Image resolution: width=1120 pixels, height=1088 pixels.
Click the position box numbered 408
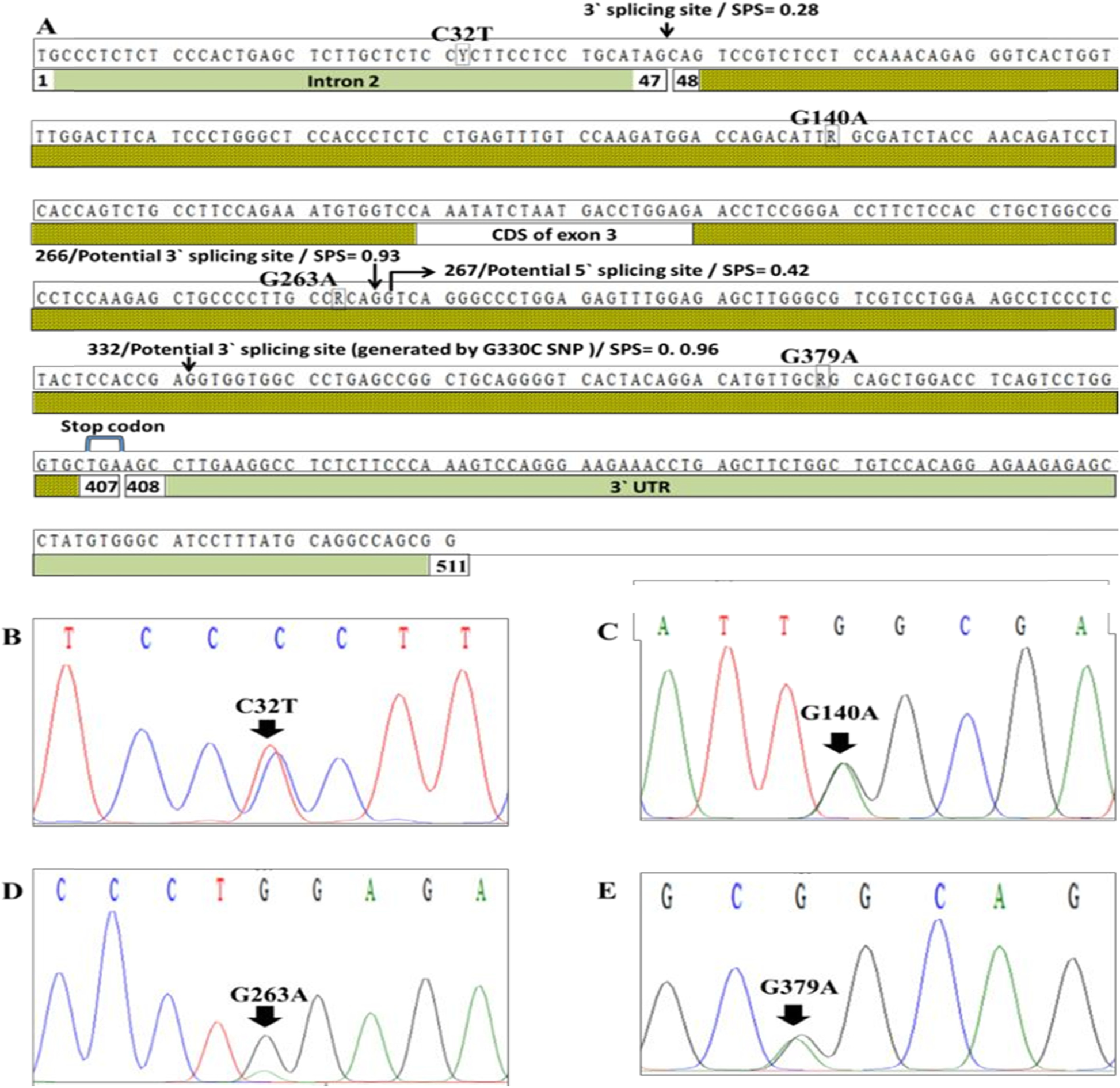[x=144, y=487]
